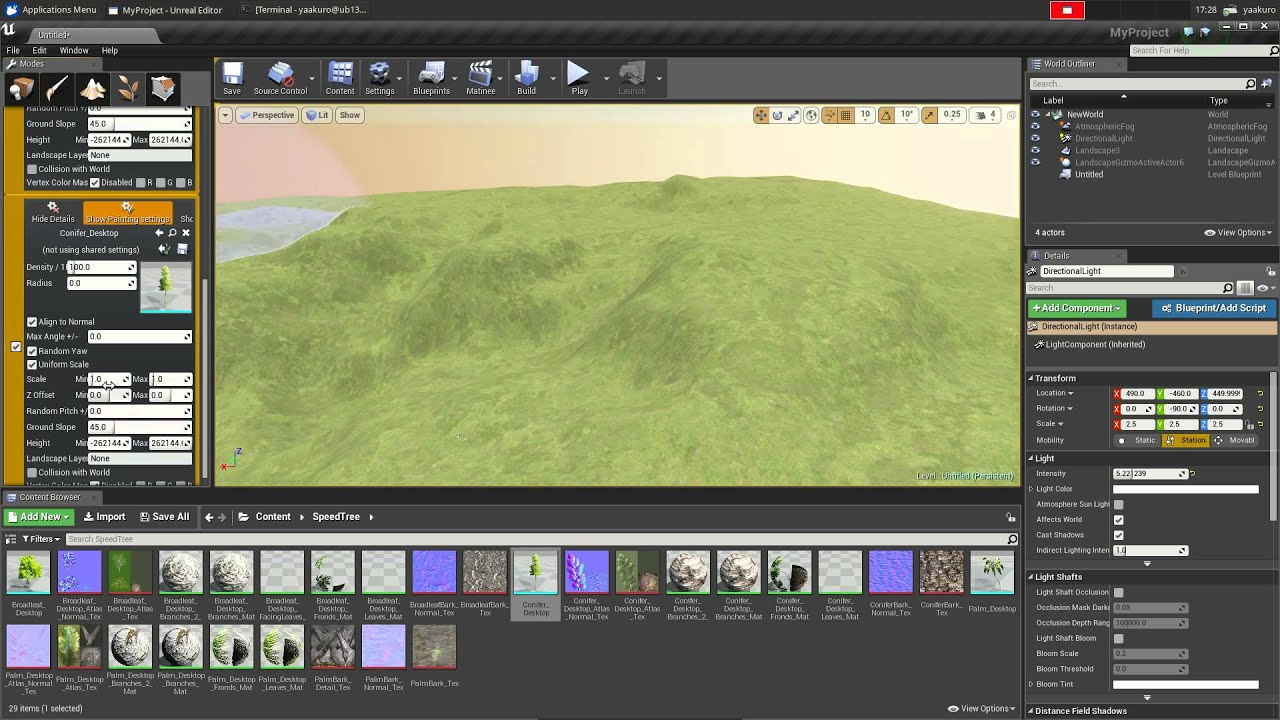Screen dimensions: 1280x720
Task: Toggle Cast Shadows checkbox
Action: pos(1118,535)
